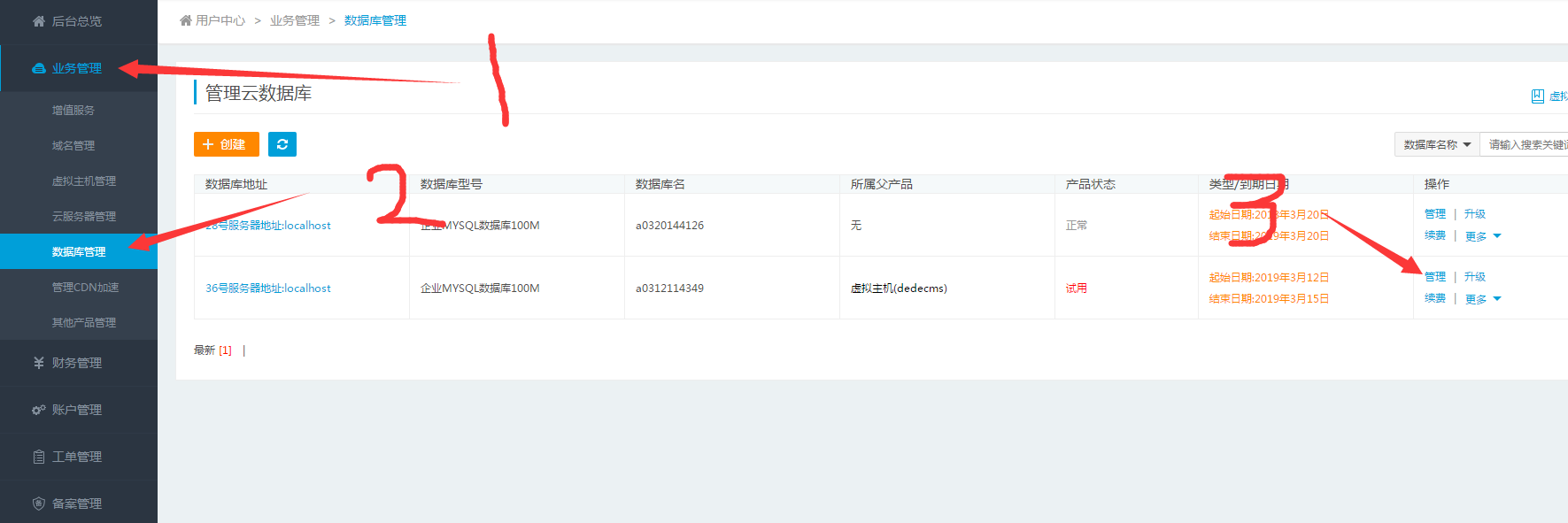Click the 数据库名 column header

[660, 184]
